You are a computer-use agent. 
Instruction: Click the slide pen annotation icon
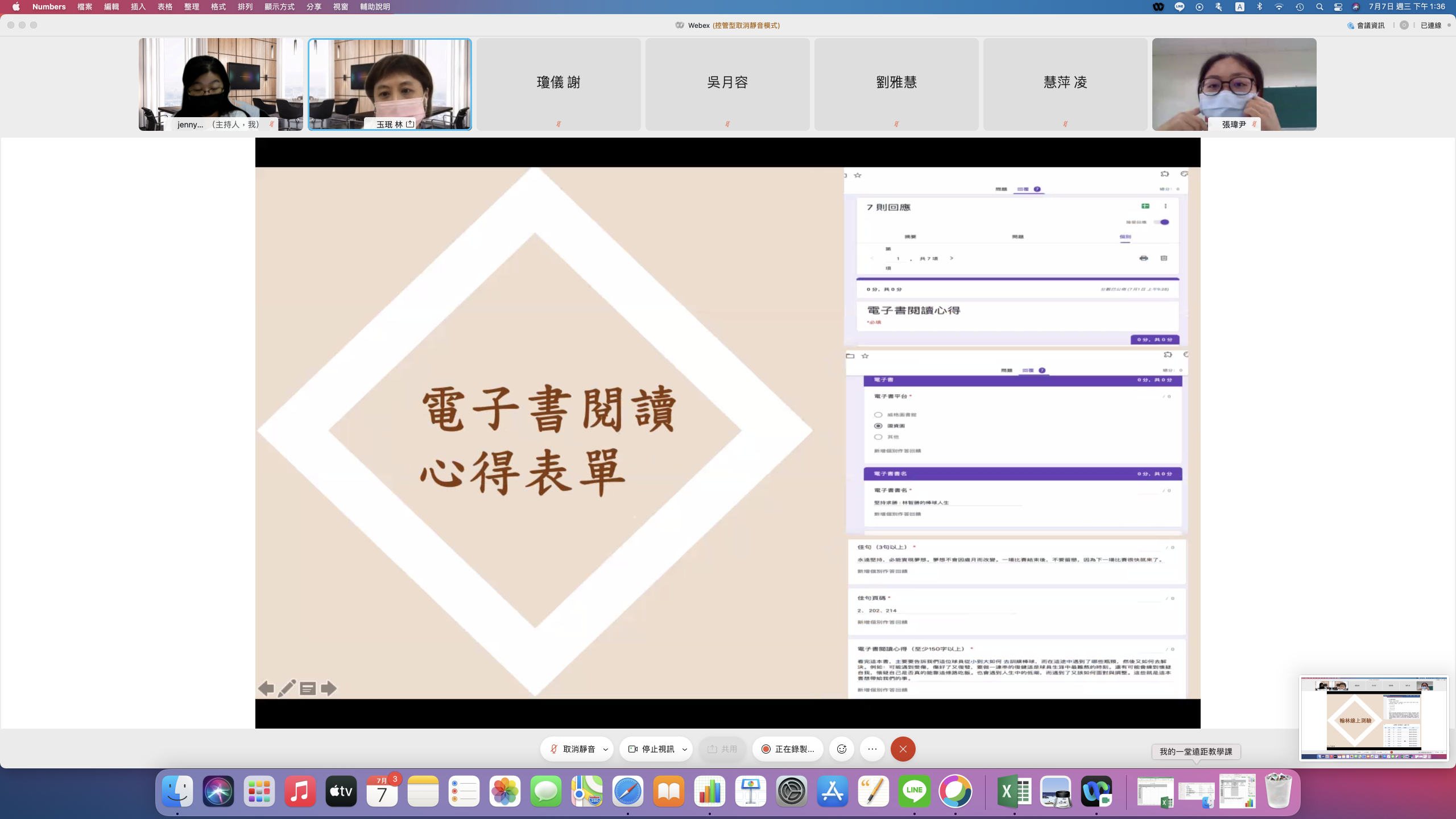[287, 688]
